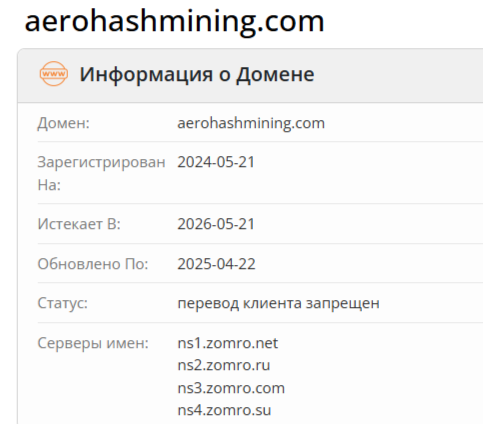Click the Обновлено По label
This screenshot has width=483, height=424.
point(93,264)
